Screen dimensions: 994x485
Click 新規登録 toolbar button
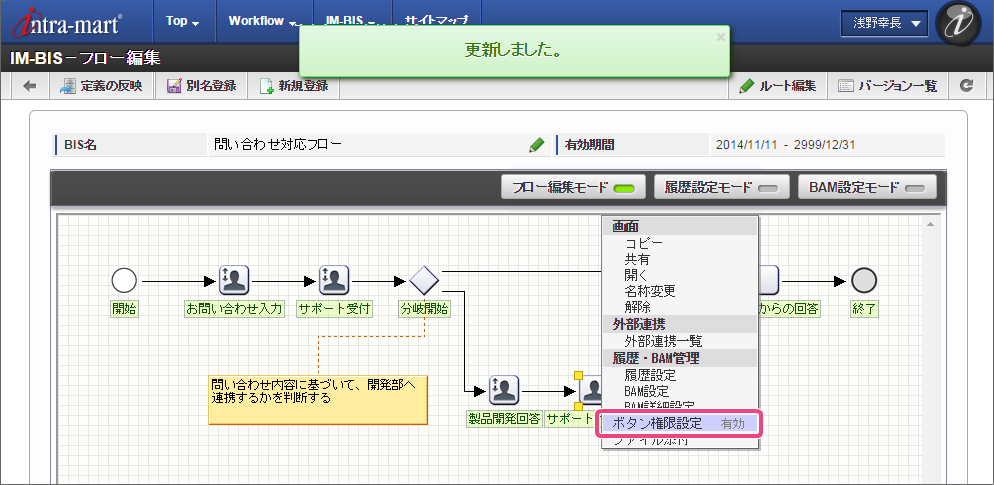point(294,86)
